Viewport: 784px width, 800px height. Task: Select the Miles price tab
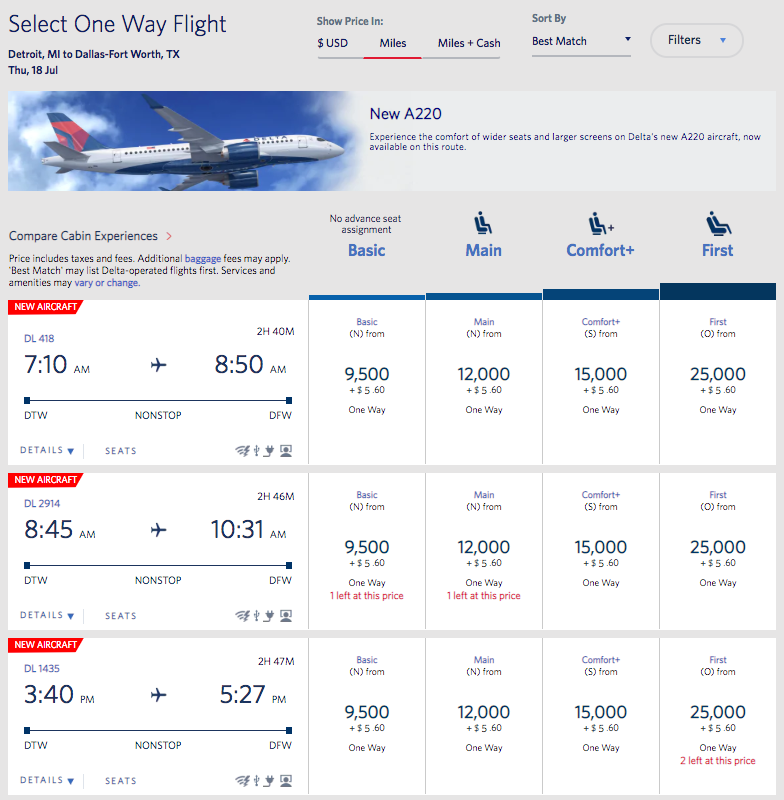click(392, 43)
